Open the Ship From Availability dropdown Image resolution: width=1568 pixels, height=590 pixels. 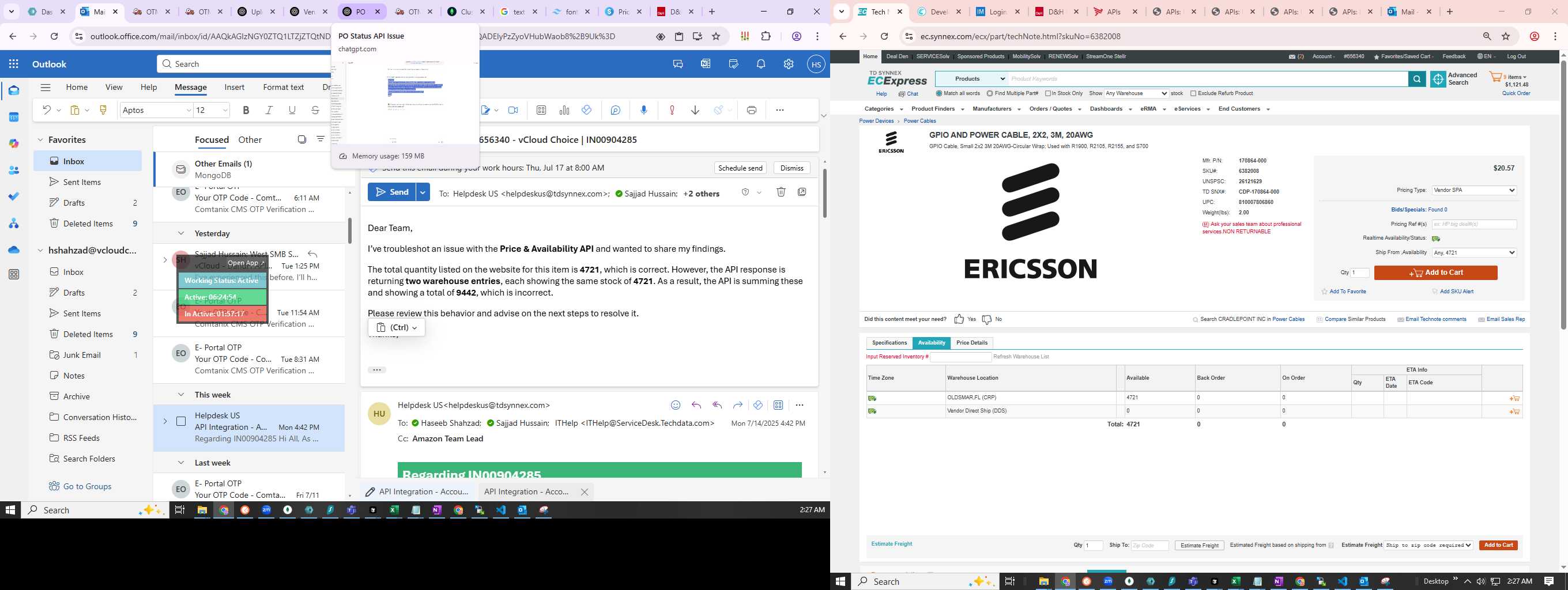[1473, 253]
